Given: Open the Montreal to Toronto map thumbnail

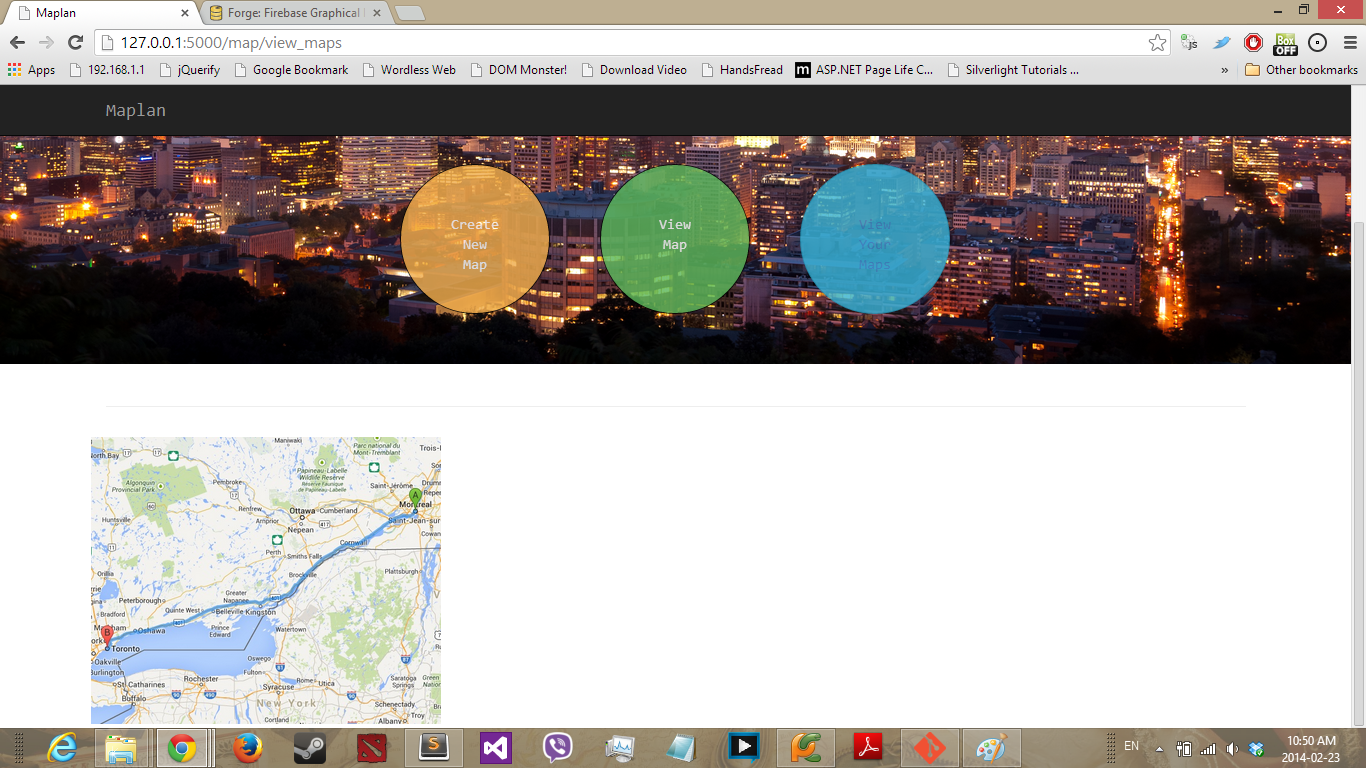Looking at the screenshot, I should tap(266, 581).
